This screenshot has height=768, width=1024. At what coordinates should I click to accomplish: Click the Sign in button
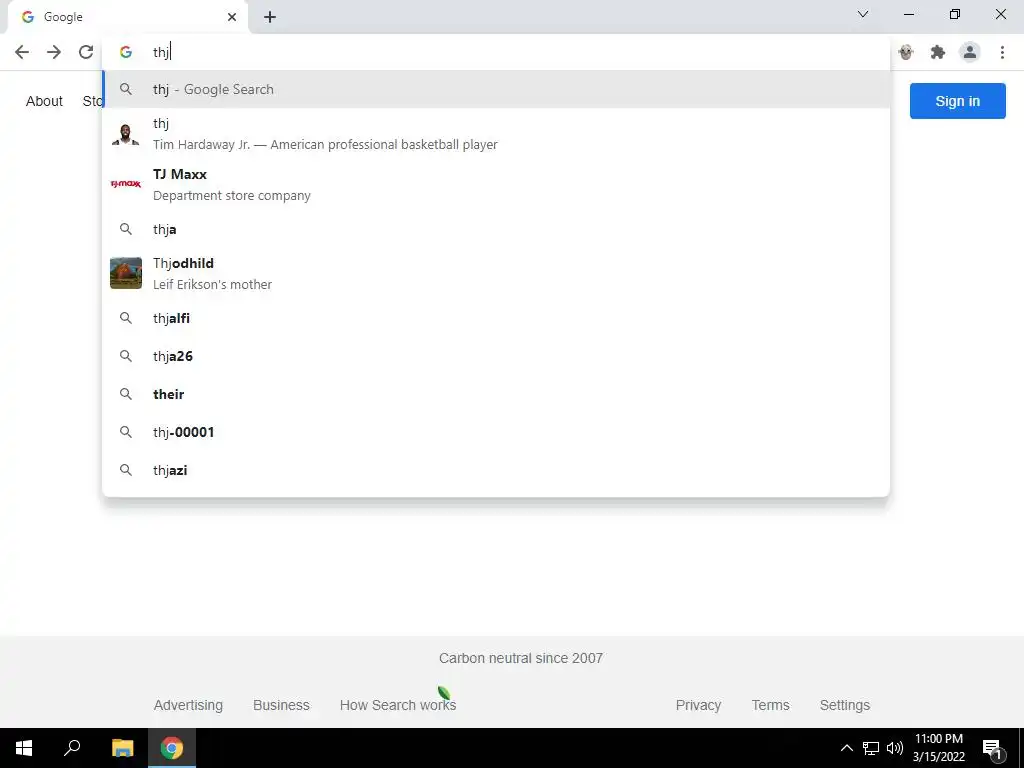tap(957, 101)
